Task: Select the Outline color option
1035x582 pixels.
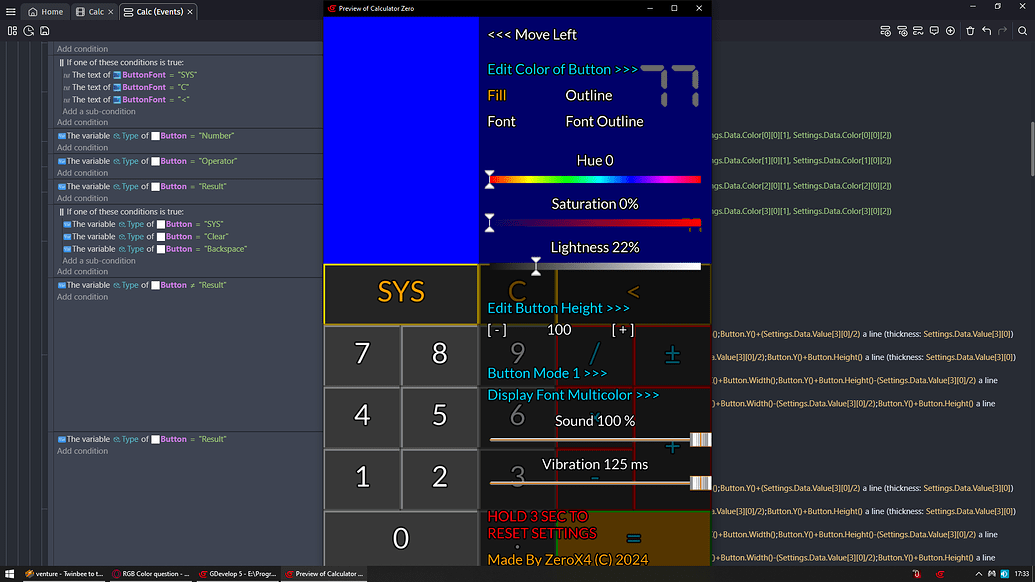Action: (x=589, y=96)
